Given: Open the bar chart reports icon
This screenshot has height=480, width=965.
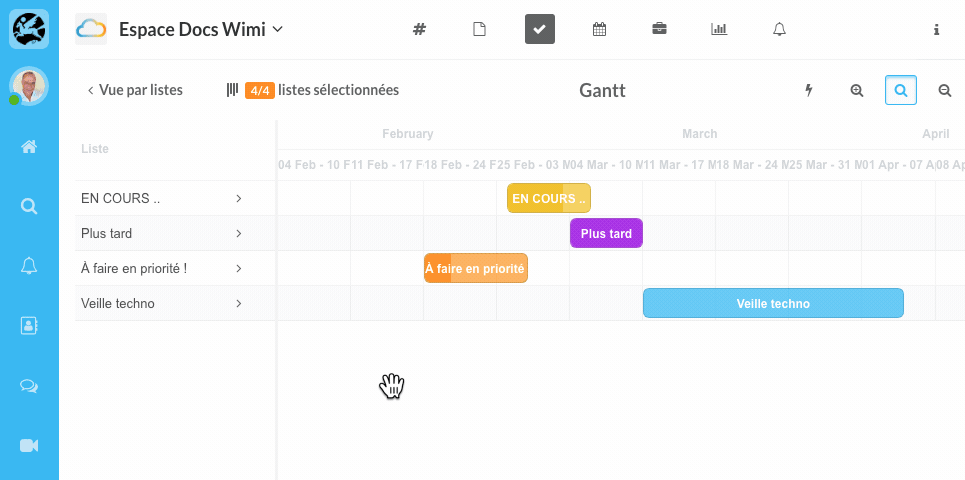Looking at the screenshot, I should [x=719, y=29].
